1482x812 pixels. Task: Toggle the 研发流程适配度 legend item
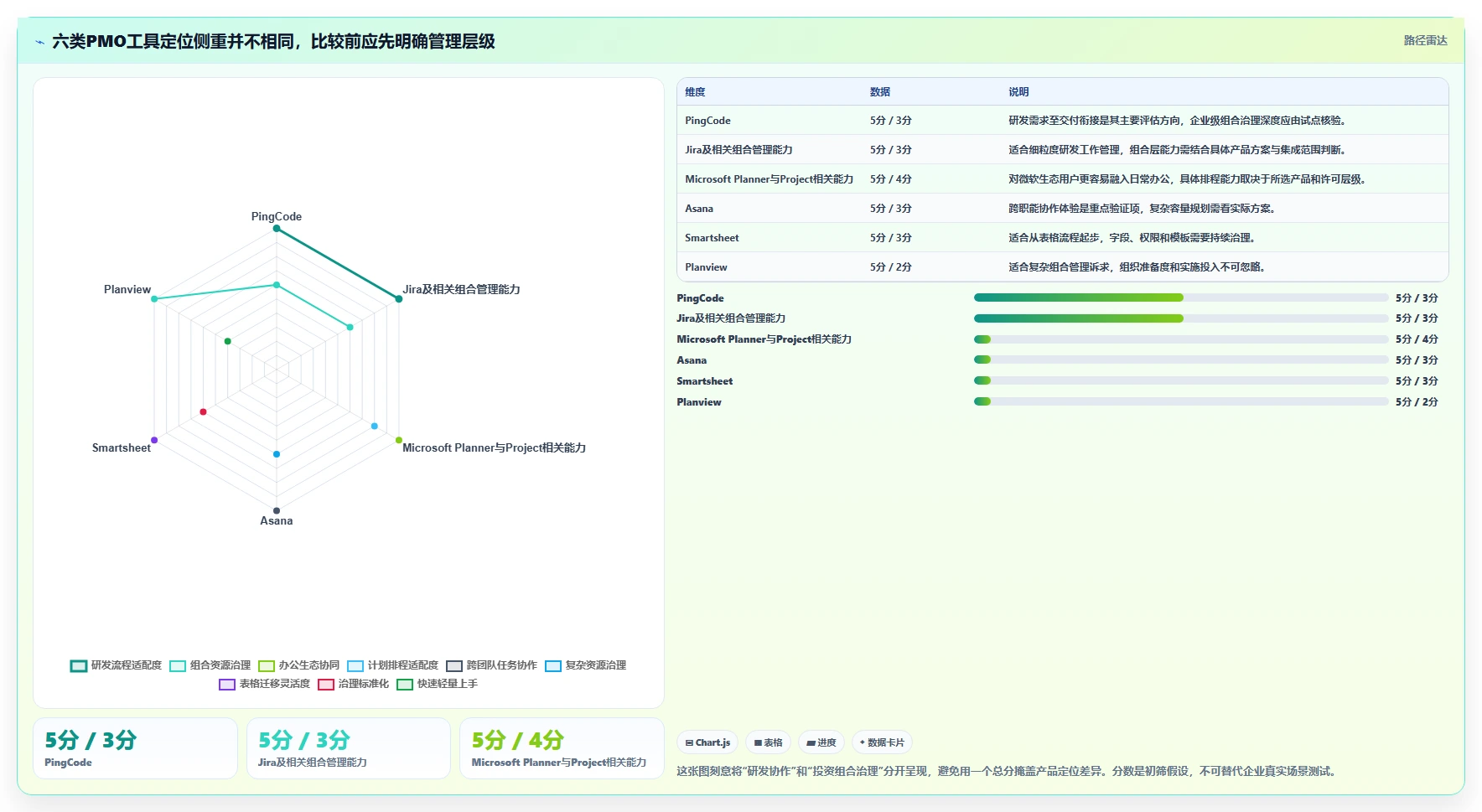coord(116,665)
